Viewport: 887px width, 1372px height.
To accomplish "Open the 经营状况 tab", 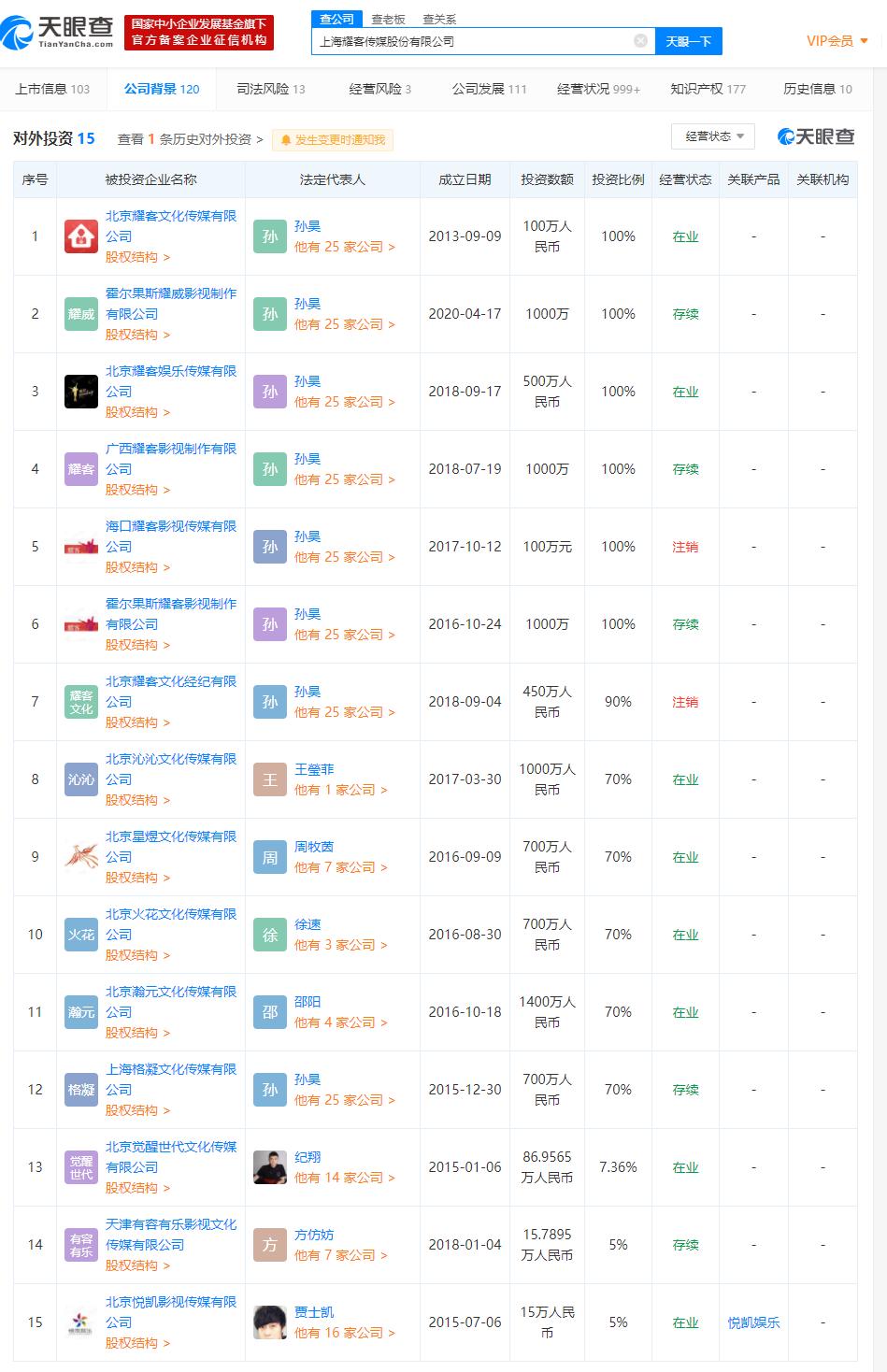I will tap(598, 89).
